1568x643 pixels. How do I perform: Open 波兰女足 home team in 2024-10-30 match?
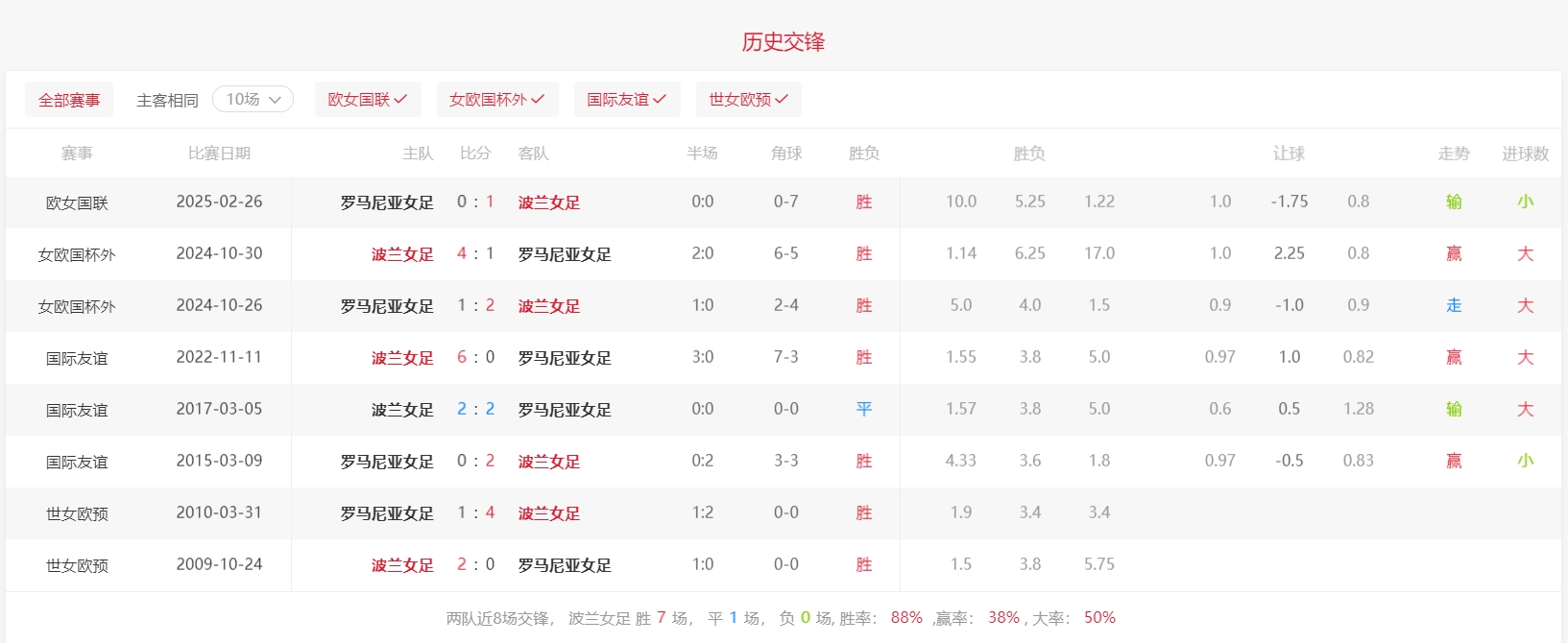point(402,254)
